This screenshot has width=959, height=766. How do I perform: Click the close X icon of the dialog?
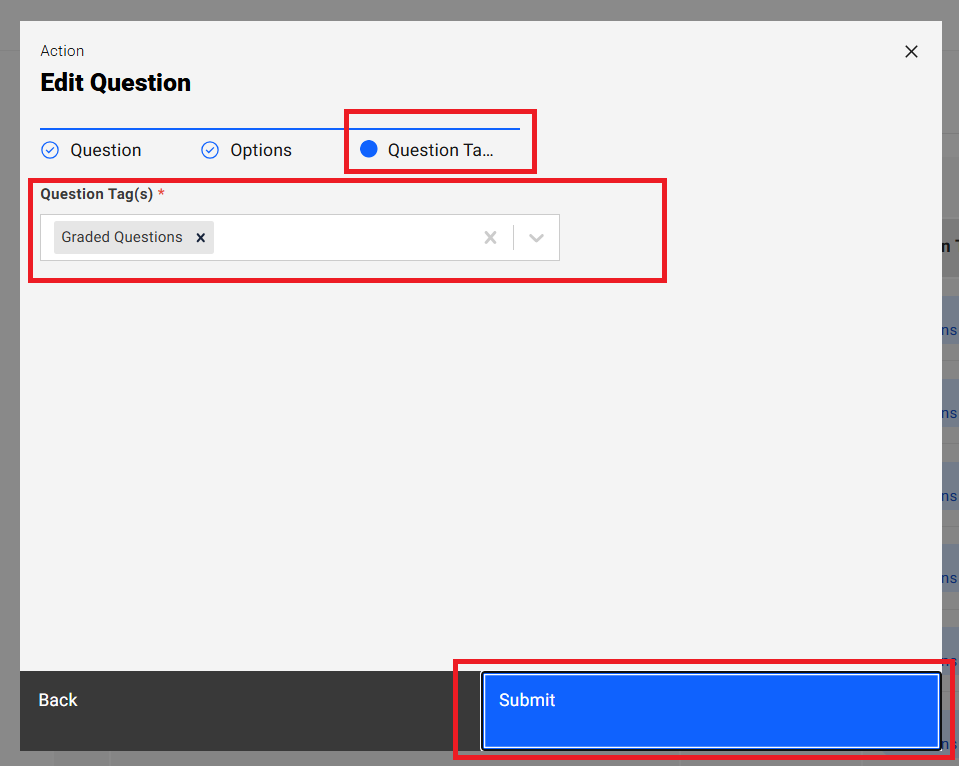(x=911, y=51)
